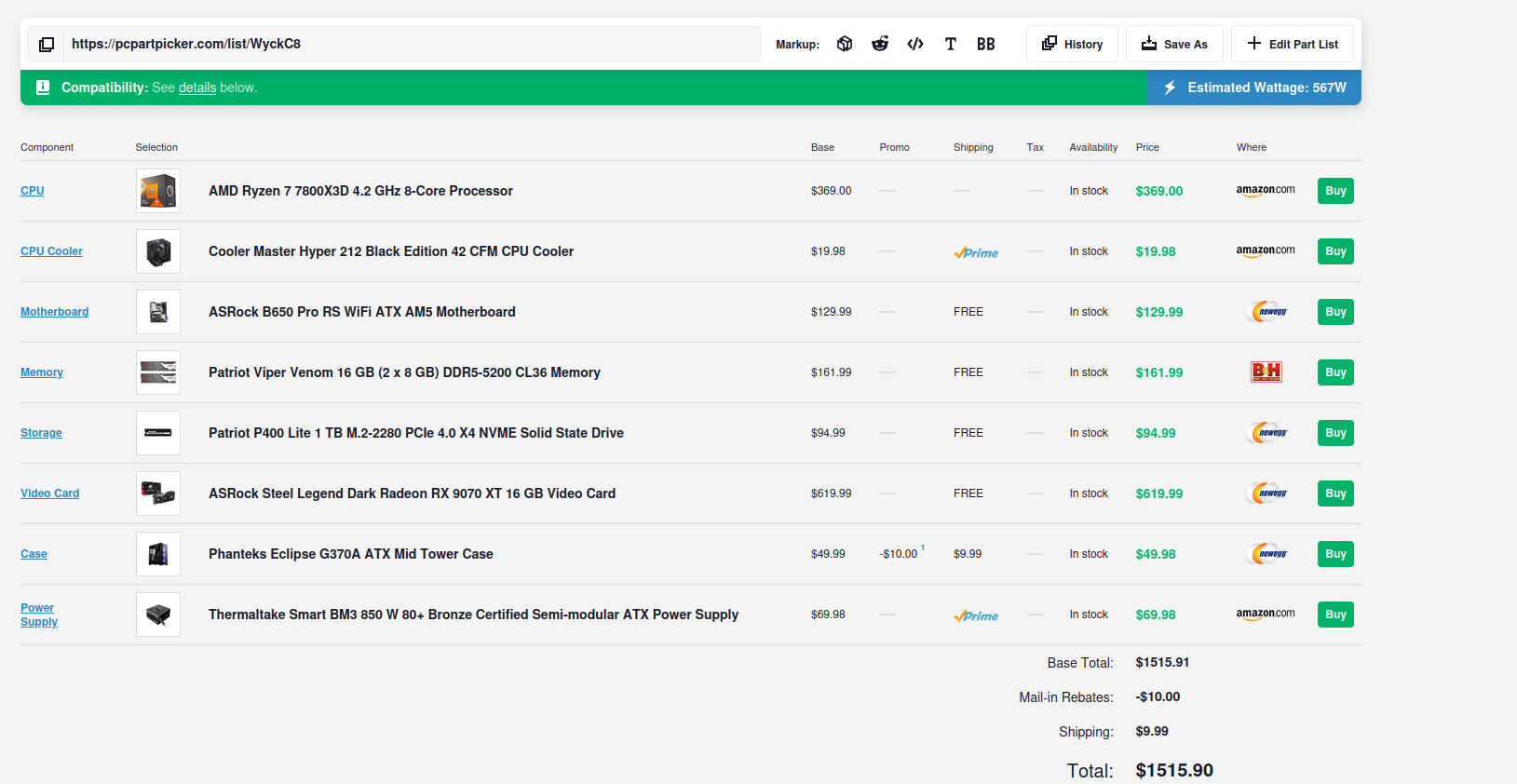Click the green '$619.99' video card price
This screenshot has width=1517, height=784.
pyautogui.click(x=1159, y=493)
